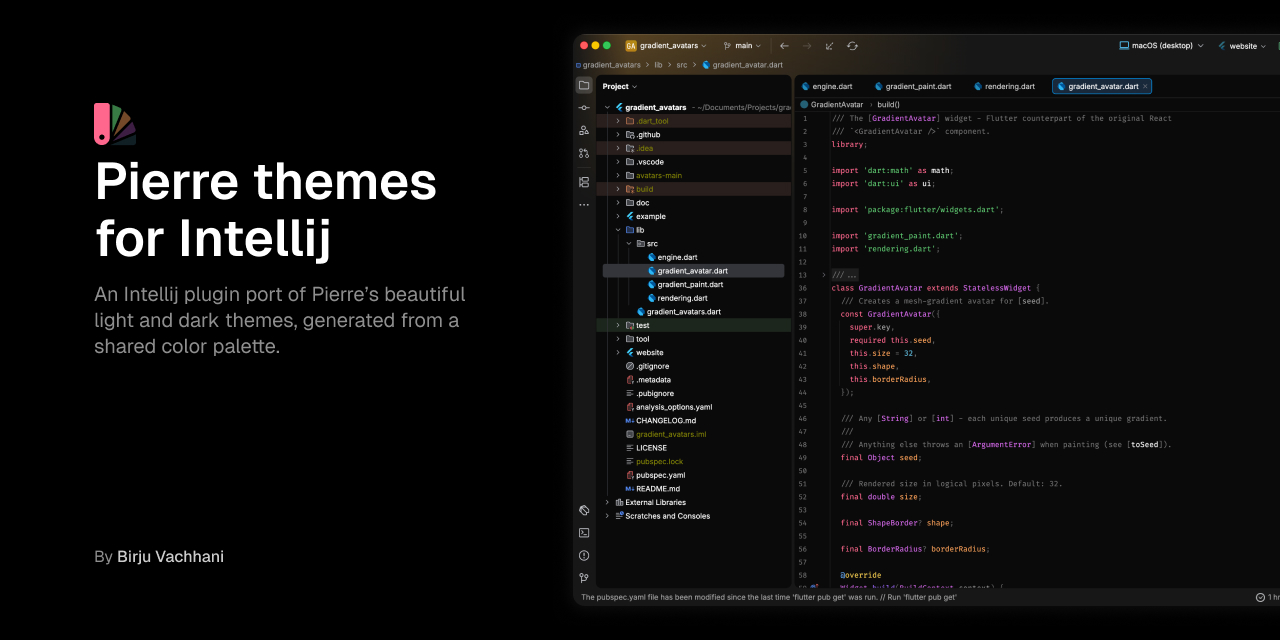Open the Problems tool window icon
The image size is (1280, 640).
pyautogui.click(x=584, y=555)
